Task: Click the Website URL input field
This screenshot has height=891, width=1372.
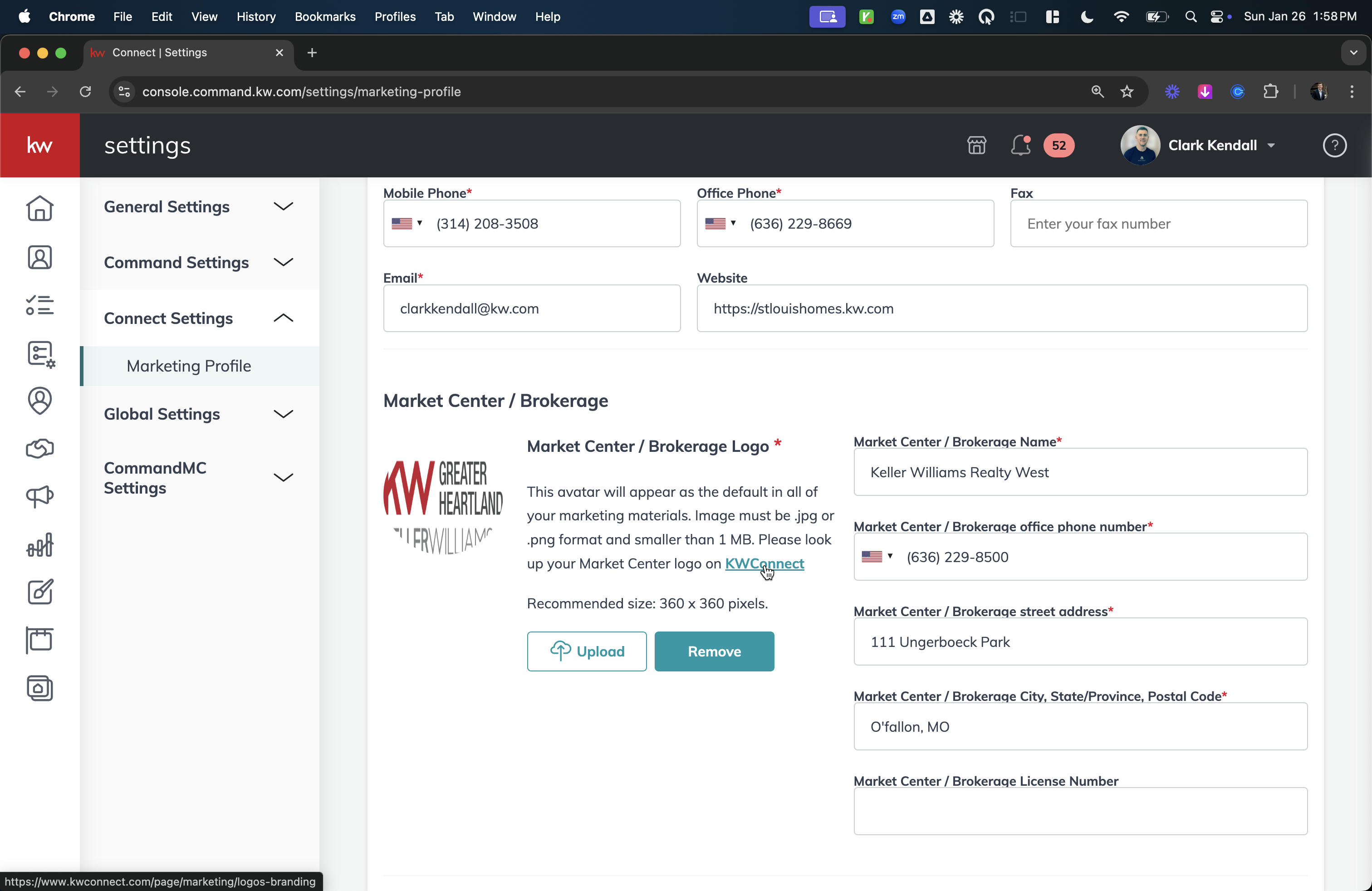Action: pyautogui.click(x=1001, y=308)
